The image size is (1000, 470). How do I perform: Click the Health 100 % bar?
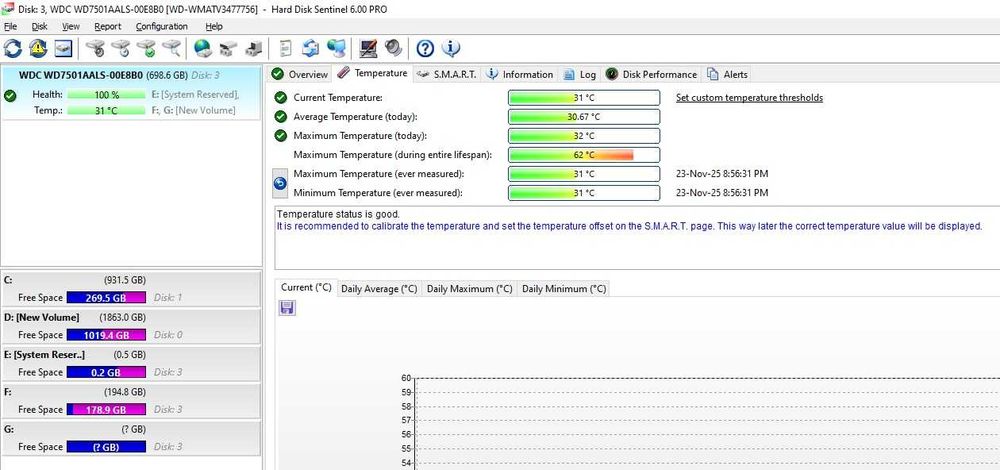tap(107, 94)
